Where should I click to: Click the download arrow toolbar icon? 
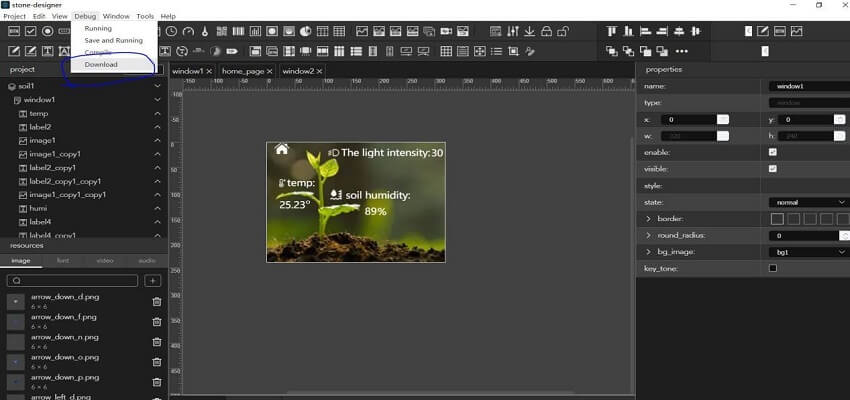click(530, 31)
